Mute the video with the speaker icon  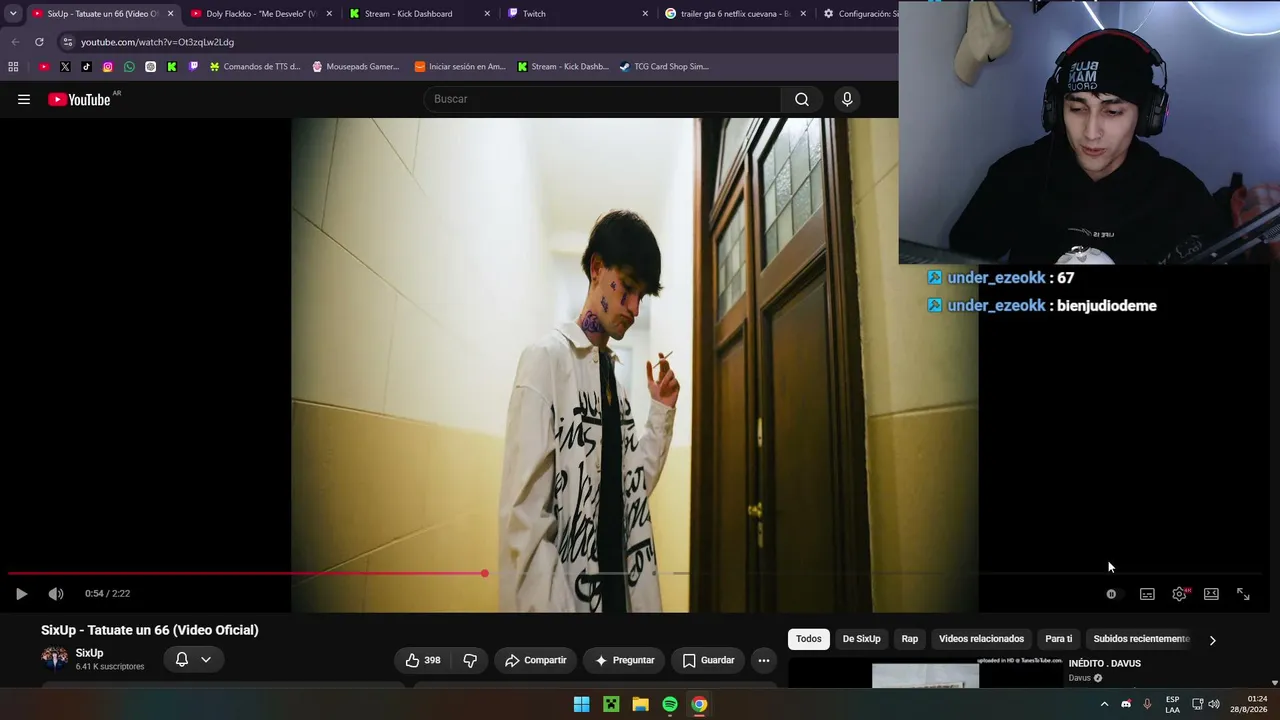tap(56, 594)
